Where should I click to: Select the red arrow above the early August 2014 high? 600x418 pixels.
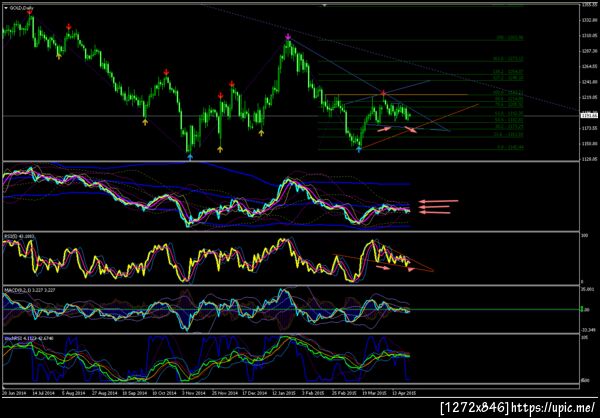[x=68, y=26]
